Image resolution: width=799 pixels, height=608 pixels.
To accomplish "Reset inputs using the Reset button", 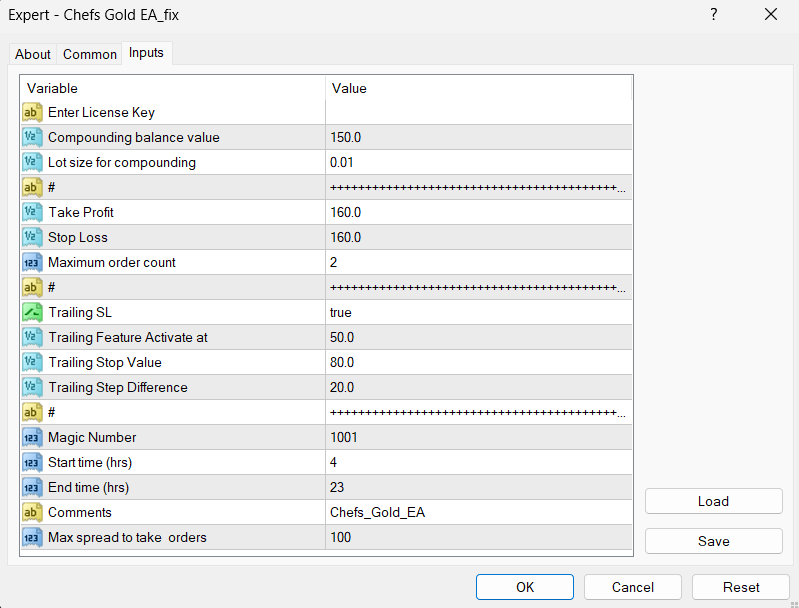I will [x=740, y=587].
